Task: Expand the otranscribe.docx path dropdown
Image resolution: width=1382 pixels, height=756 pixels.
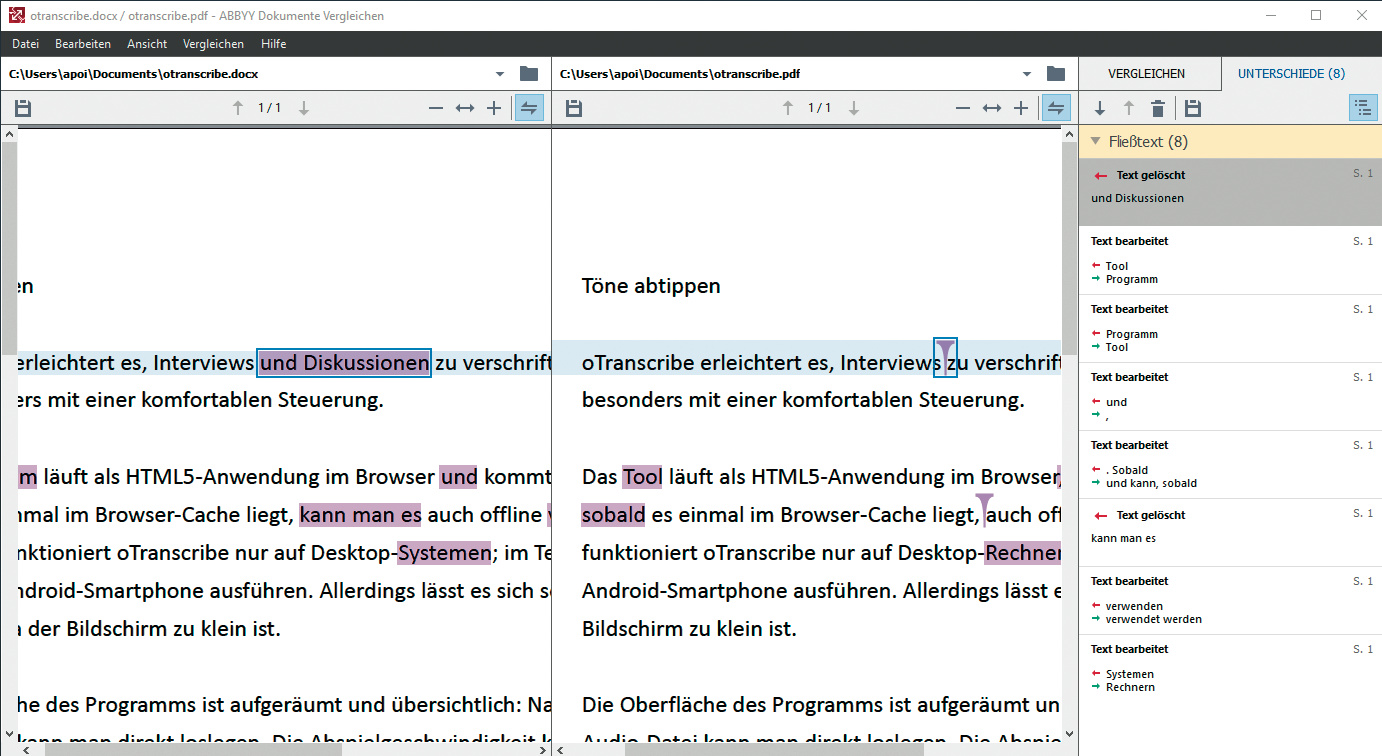Action: click(500, 74)
